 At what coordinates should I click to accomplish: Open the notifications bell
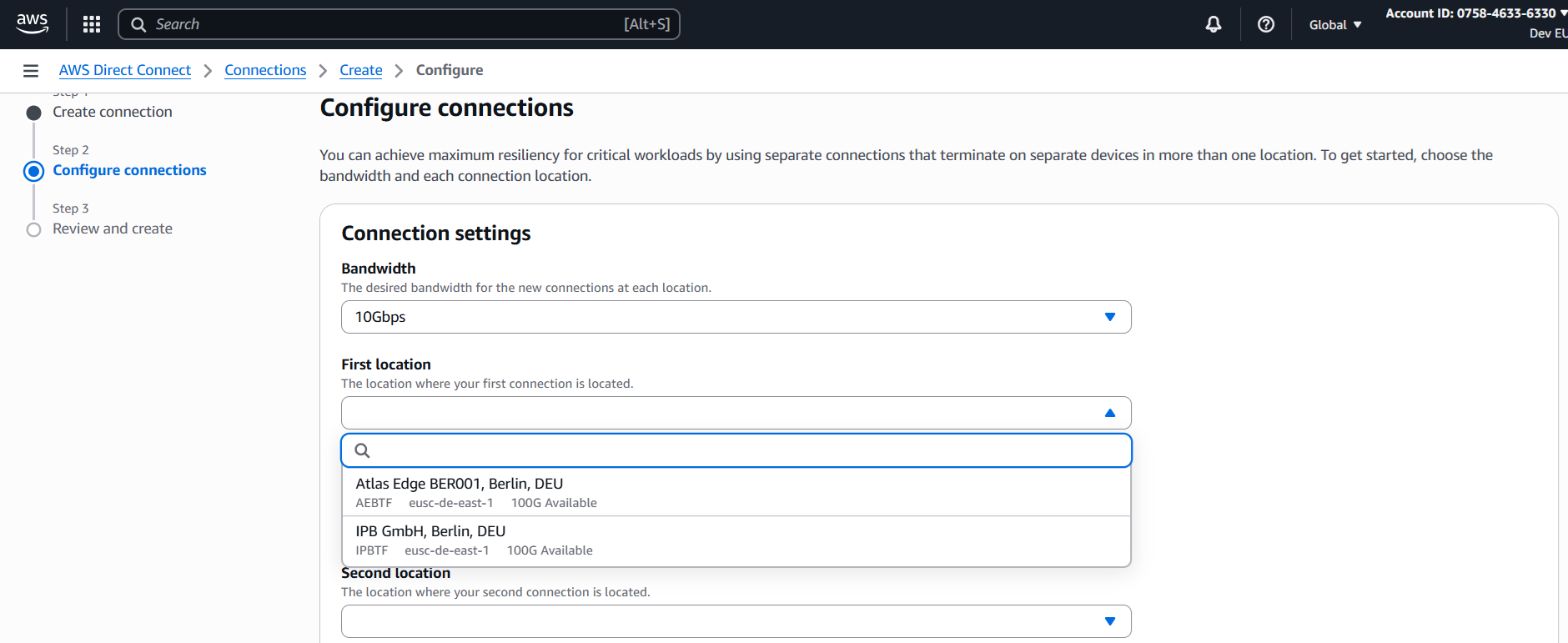point(1214,24)
